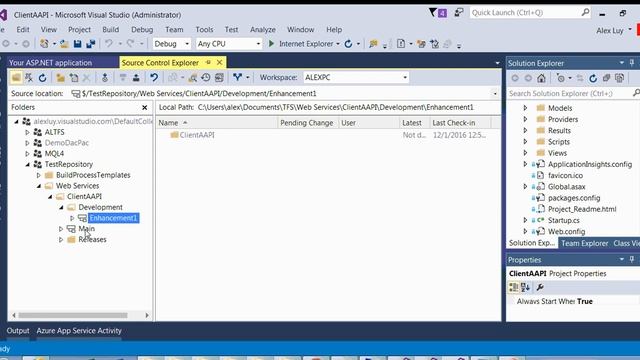This screenshot has height=360, width=640.
Task: Click the feedback icon near Quick Launch
Action: [x=459, y=13]
